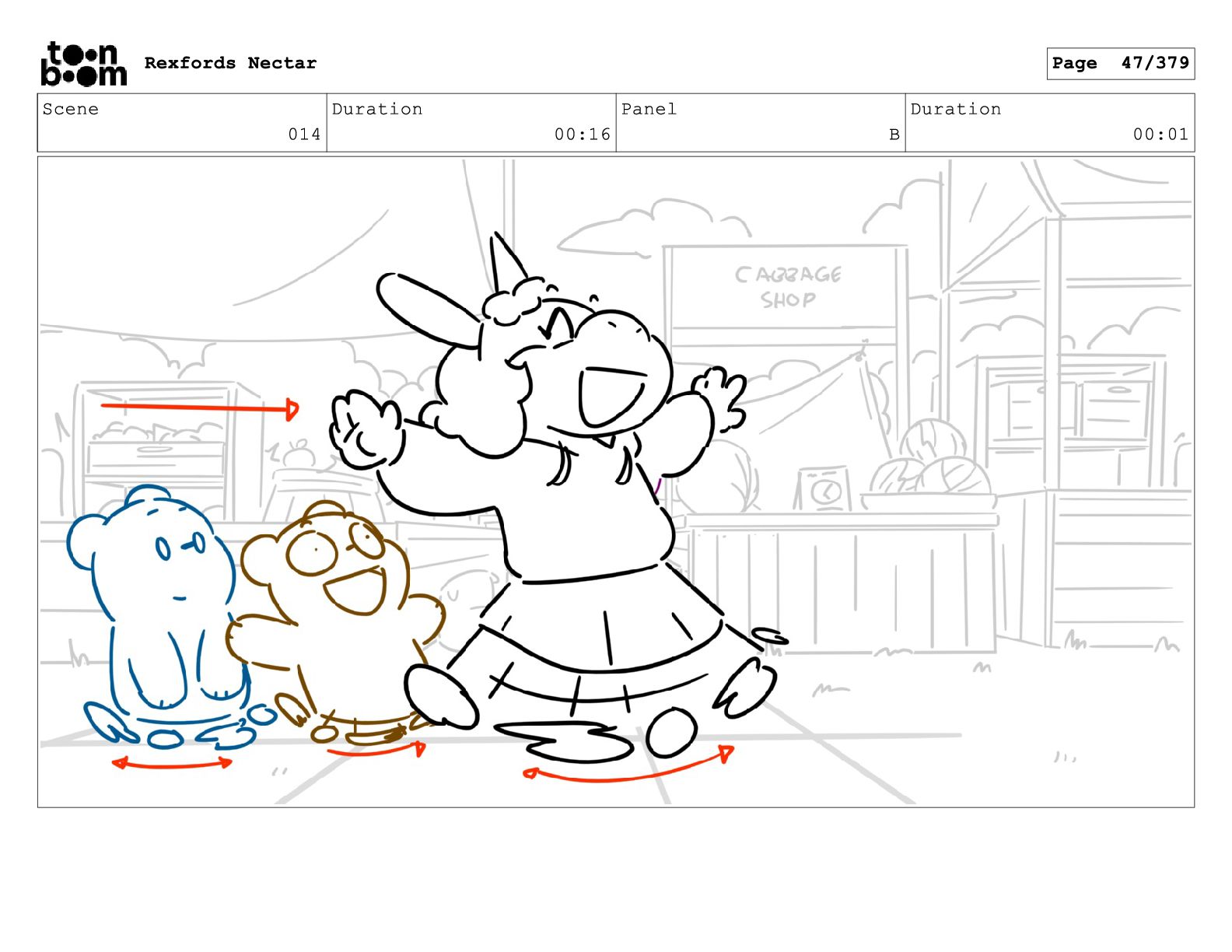
Task: Click the storyboard panel drawing thumbnail
Action: [x=616, y=482]
